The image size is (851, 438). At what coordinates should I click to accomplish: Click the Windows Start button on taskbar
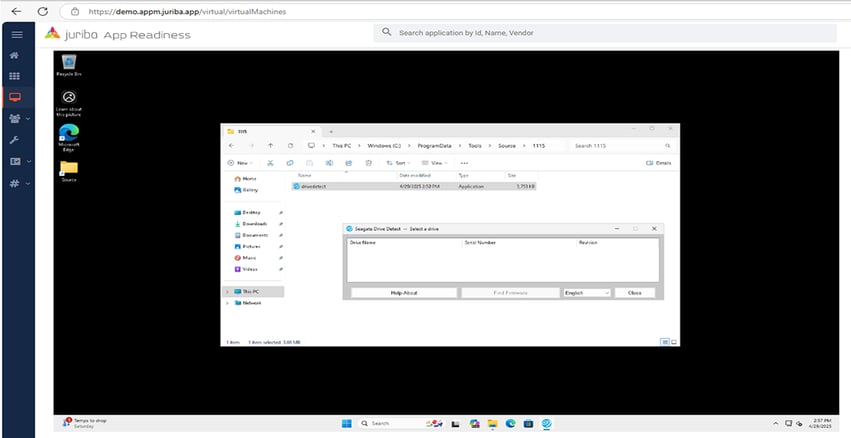[347, 424]
